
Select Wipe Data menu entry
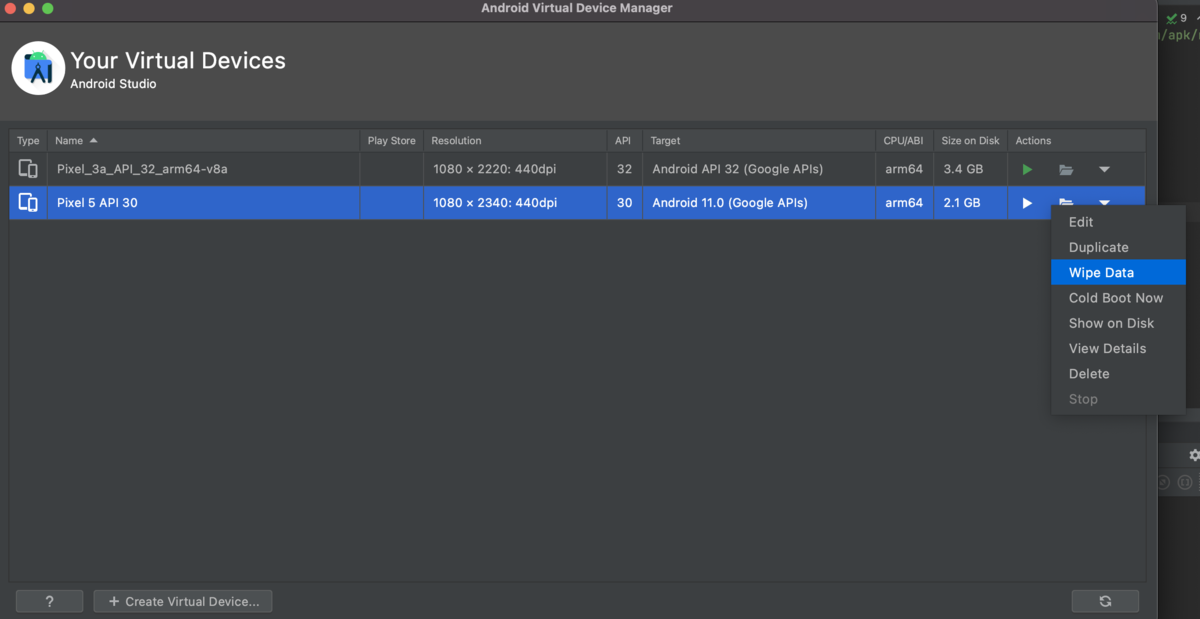(1118, 272)
